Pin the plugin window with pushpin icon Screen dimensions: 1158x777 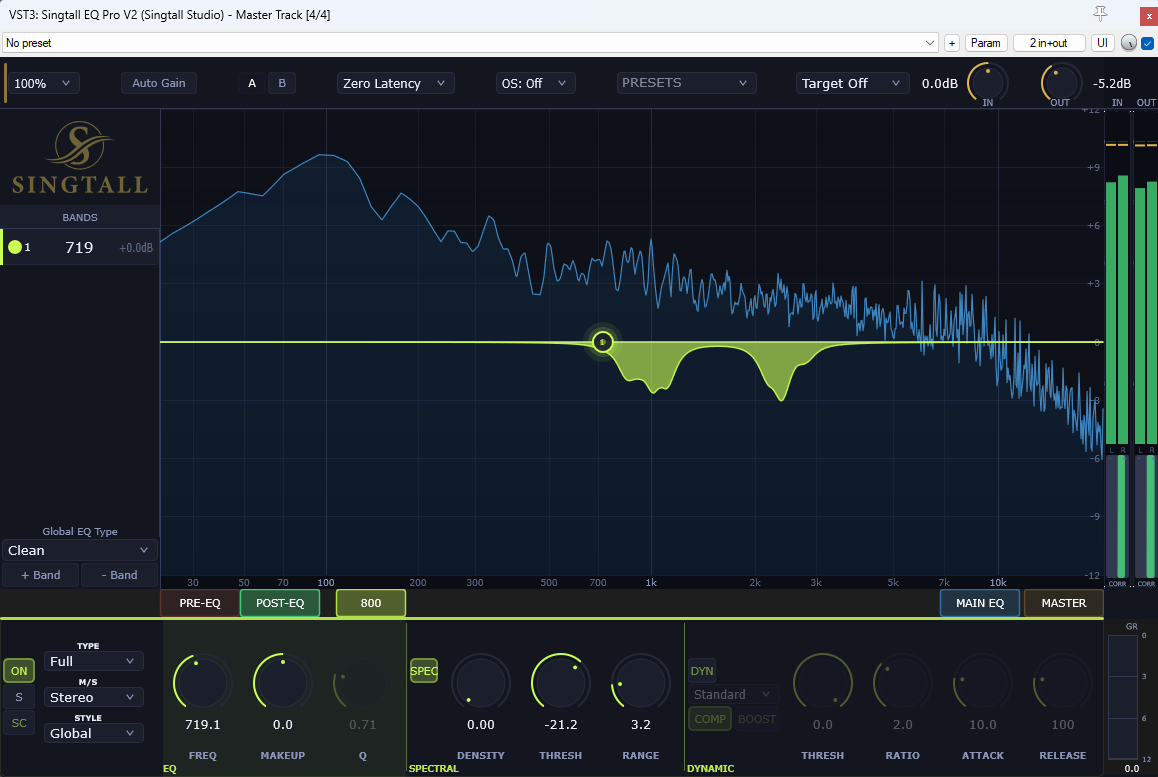point(1100,13)
